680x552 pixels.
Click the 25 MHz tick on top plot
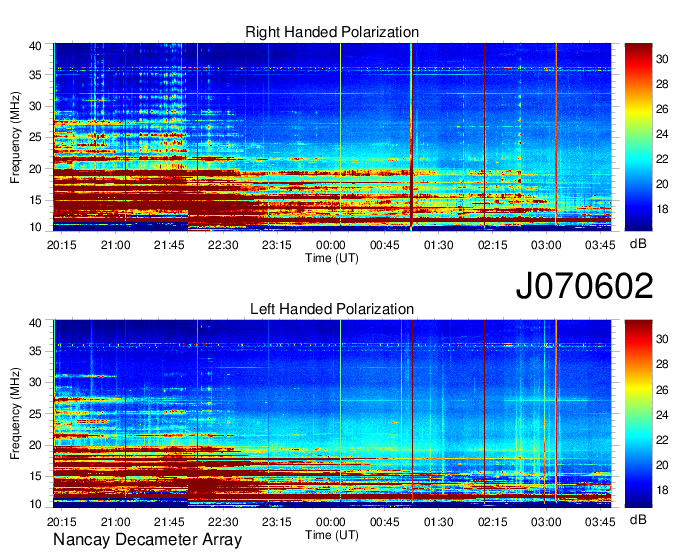pyautogui.click(x=35, y=137)
